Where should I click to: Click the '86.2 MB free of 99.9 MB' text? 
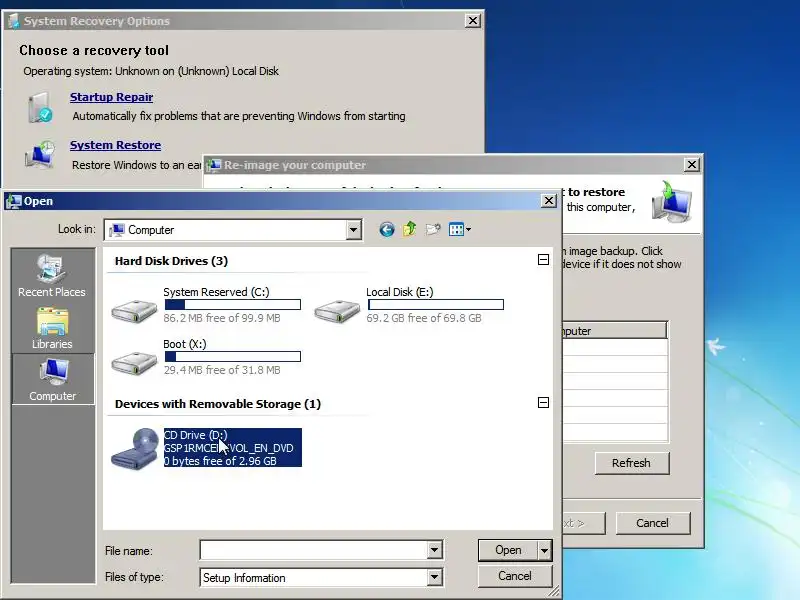(x=222, y=318)
